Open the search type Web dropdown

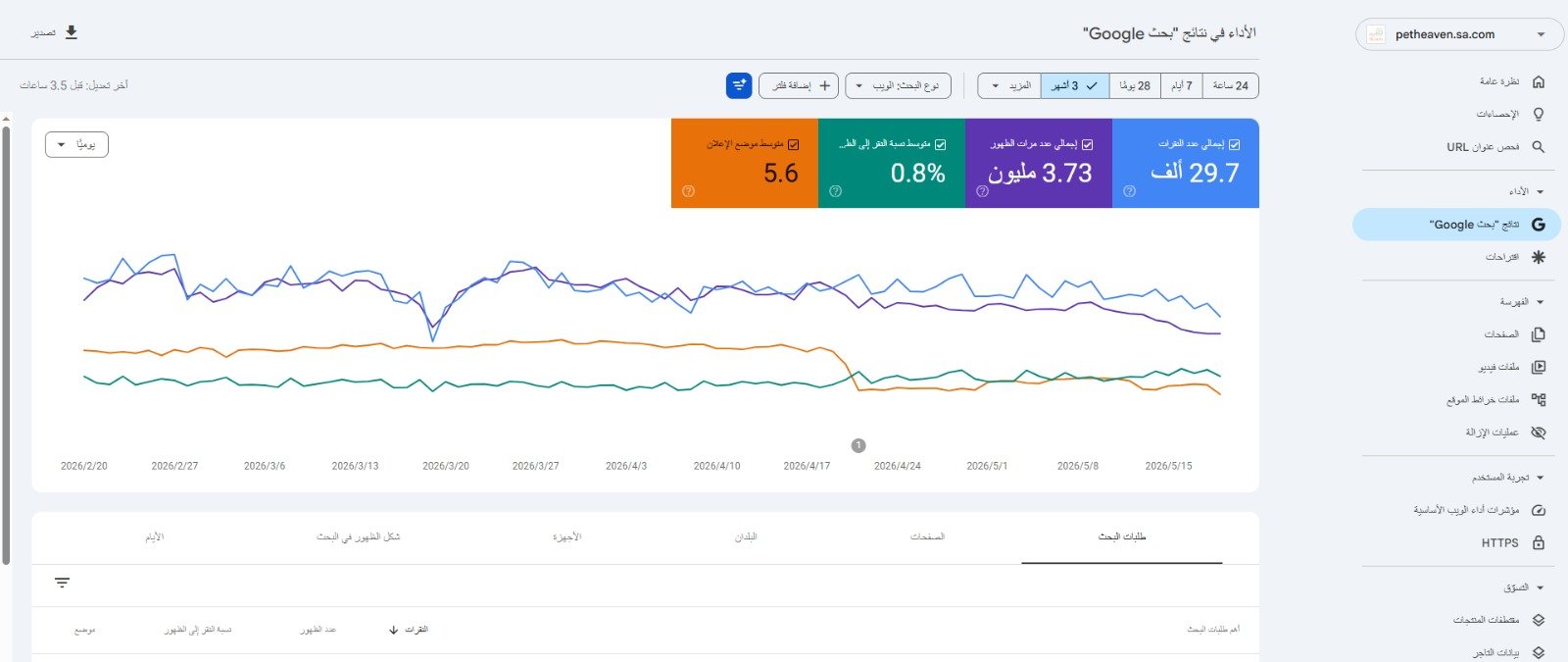898,85
